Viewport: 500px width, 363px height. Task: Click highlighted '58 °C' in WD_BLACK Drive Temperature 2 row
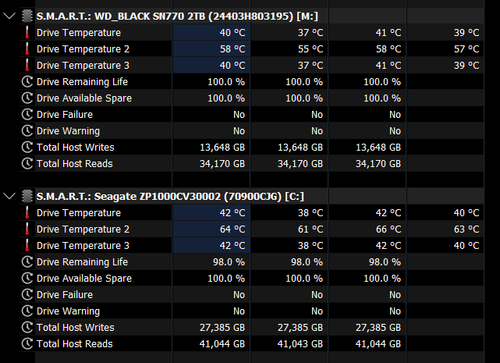pyautogui.click(x=232, y=49)
